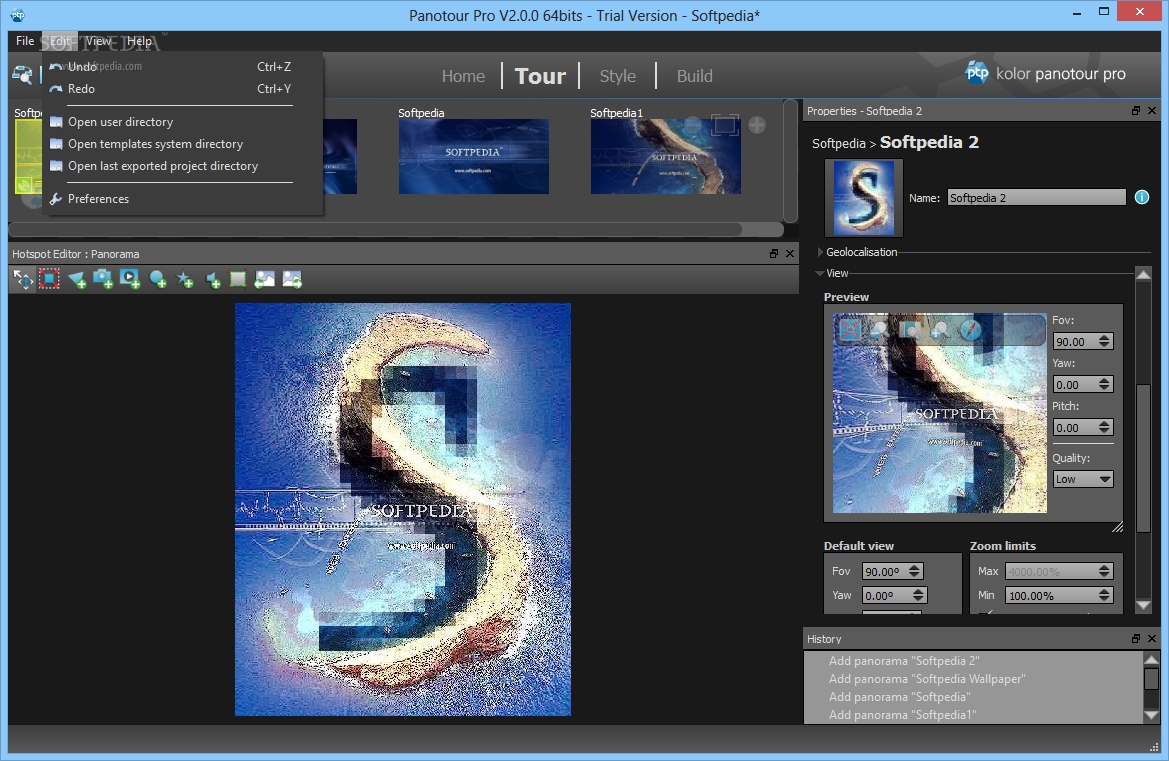Click the frame icon on Softpedia1 thumbnail
This screenshot has width=1169, height=761.
click(725, 124)
